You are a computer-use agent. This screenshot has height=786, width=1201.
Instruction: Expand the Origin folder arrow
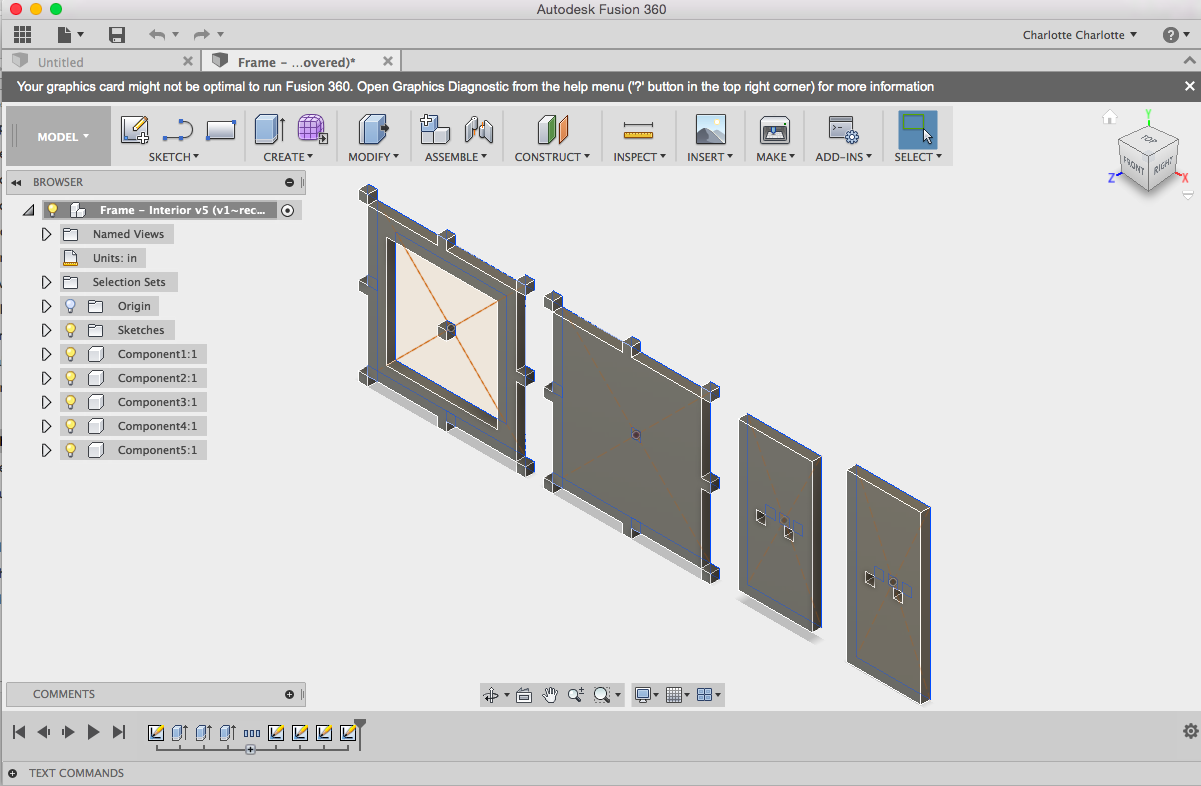point(46,306)
